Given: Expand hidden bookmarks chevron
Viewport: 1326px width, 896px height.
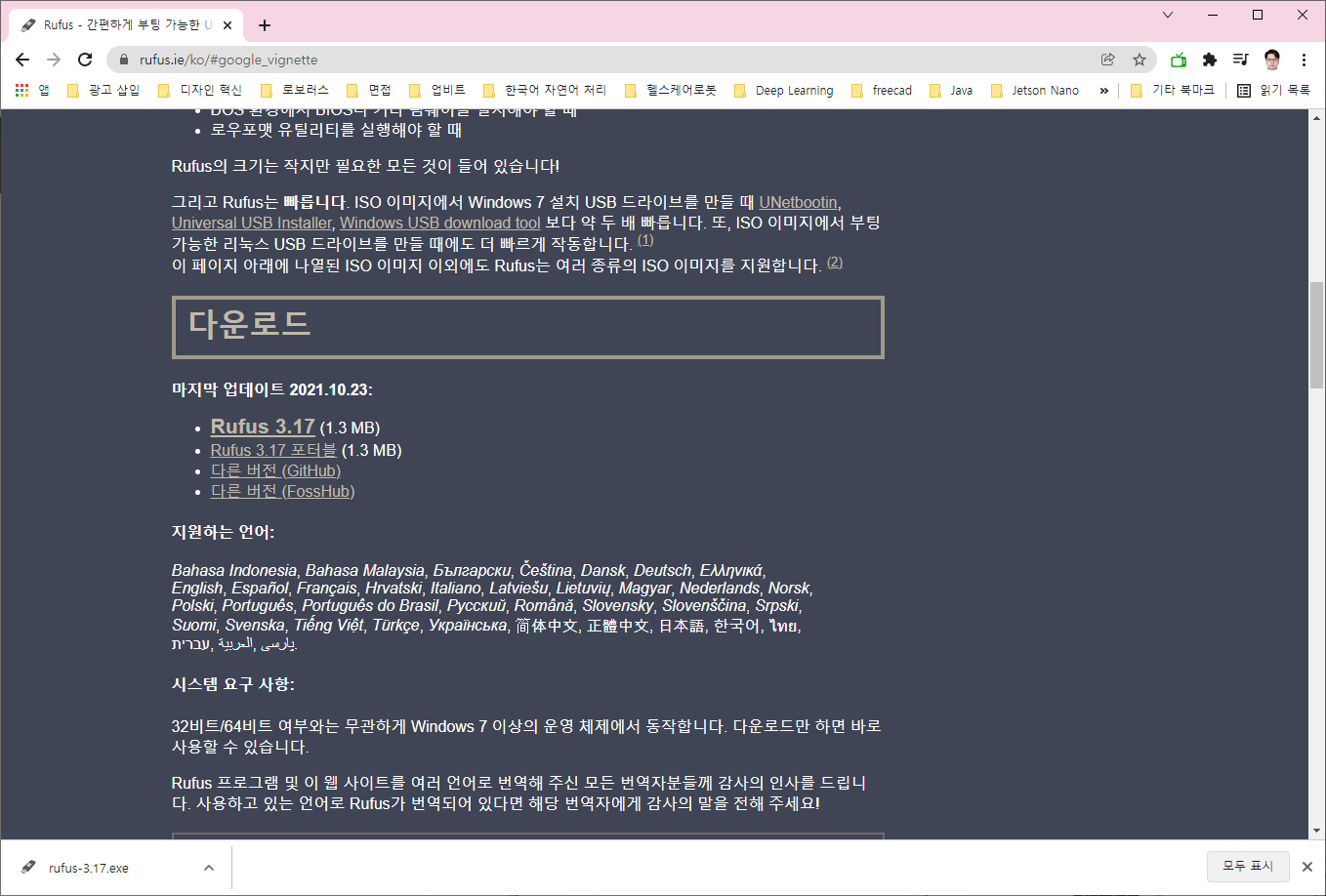Looking at the screenshot, I should pos(1104,90).
